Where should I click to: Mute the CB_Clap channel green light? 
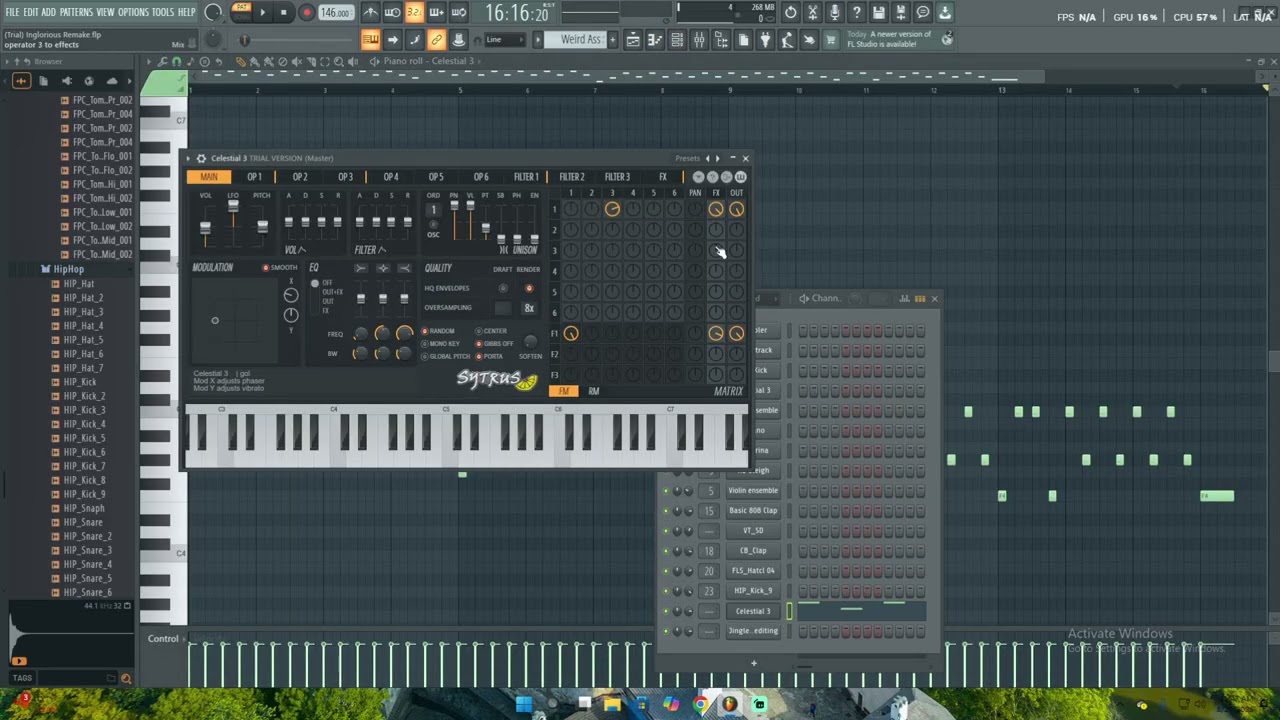(x=666, y=551)
